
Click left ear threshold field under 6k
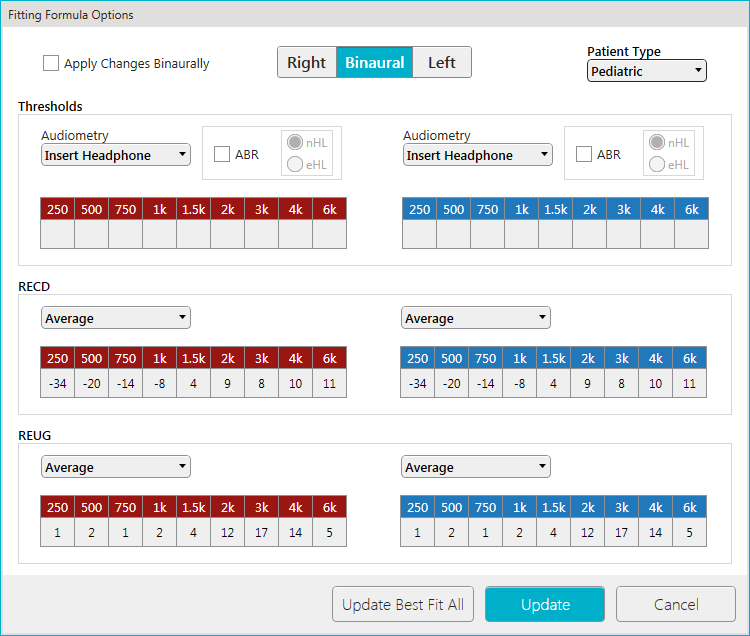692,234
